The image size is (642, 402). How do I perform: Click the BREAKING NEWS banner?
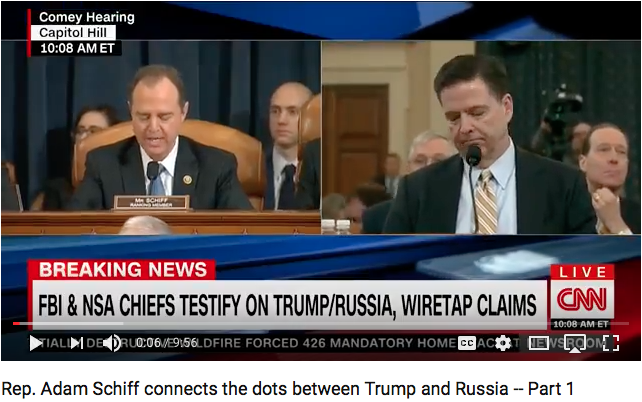(x=122, y=270)
